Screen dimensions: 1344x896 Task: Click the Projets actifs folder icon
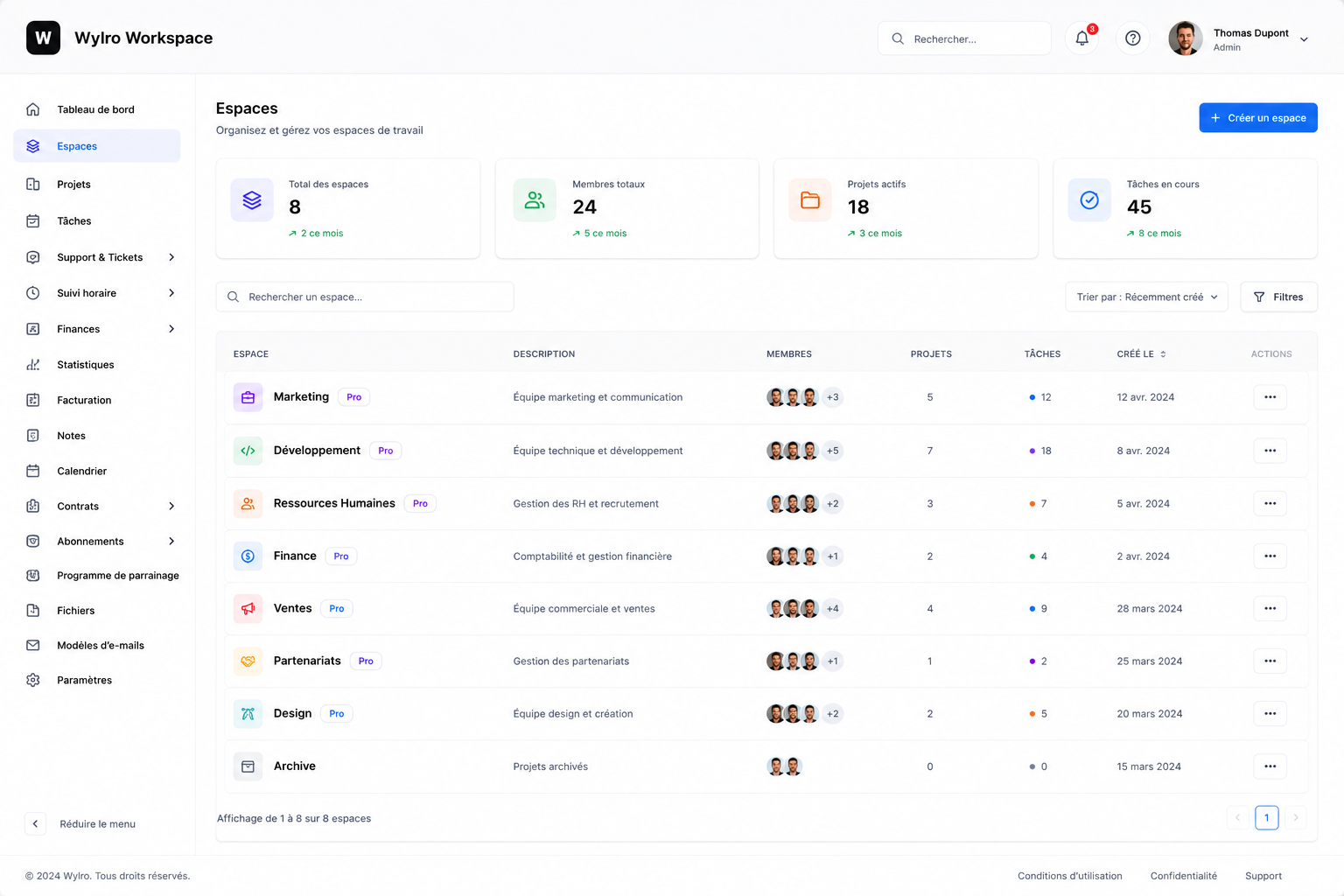[810, 200]
